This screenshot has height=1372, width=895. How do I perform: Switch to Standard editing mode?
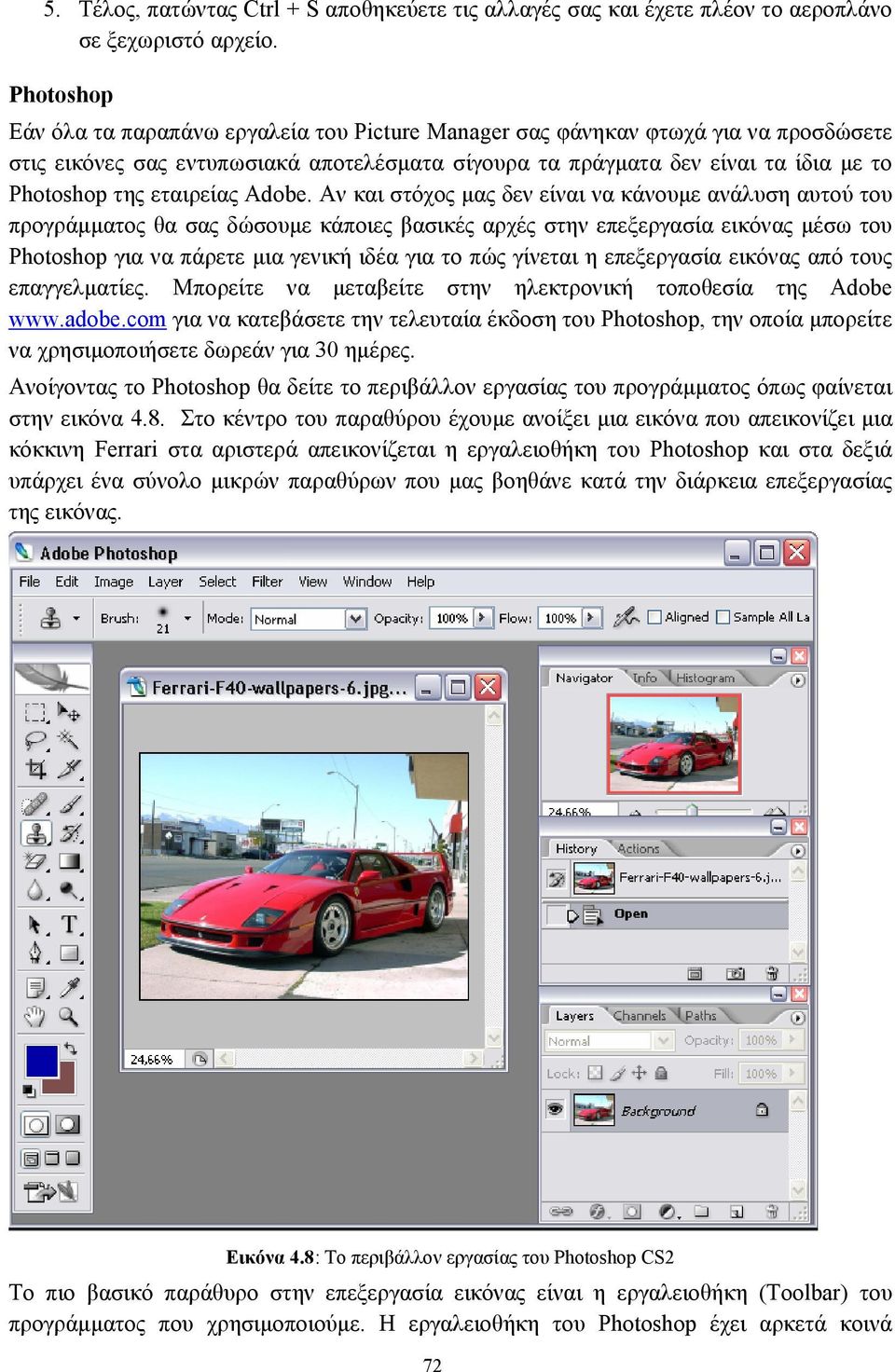coord(36,1125)
